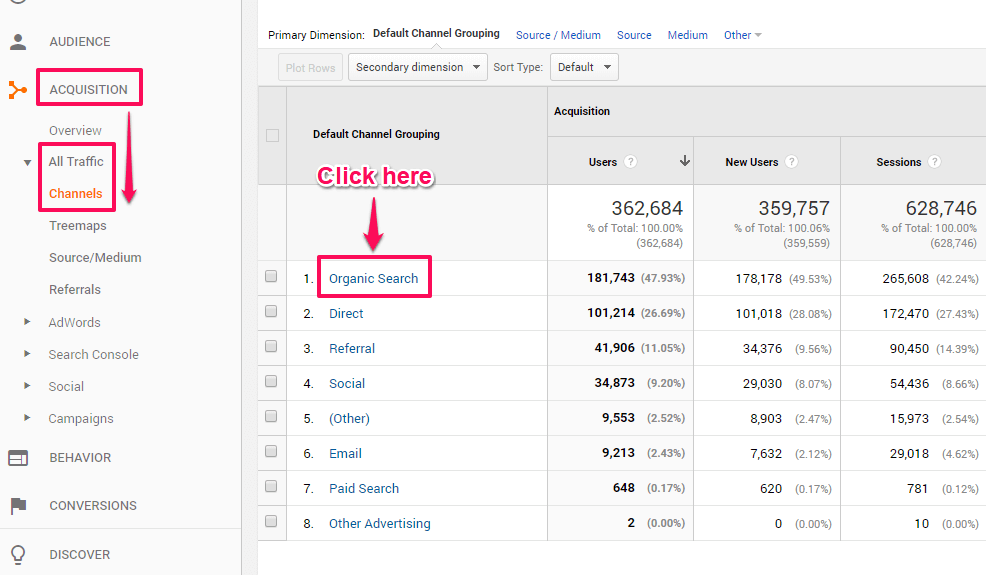This screenshot has width=986, height=575.
Task: Switch to Medium primary dimension
Action: pyautogui.click(x=687, y=35)
